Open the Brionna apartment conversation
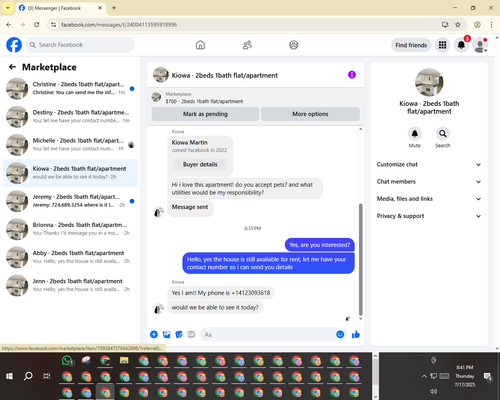 70,229
